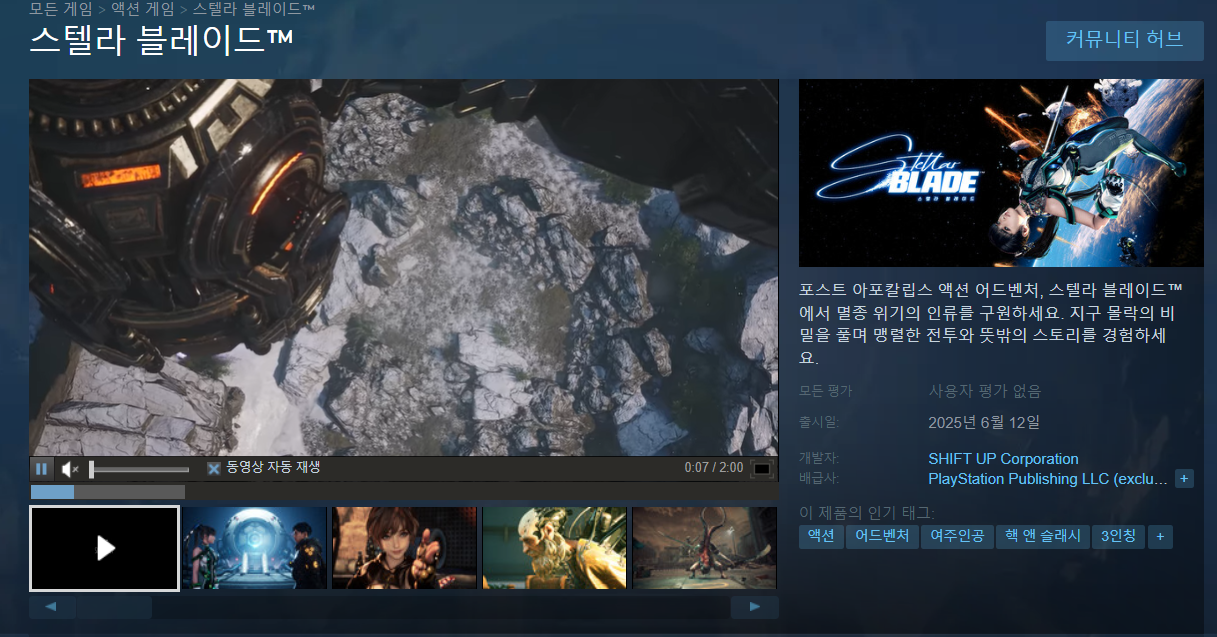Viewport: 1217px width, 637px height.
Task: Switch the trailer to fullscreen
Action: 762,468
